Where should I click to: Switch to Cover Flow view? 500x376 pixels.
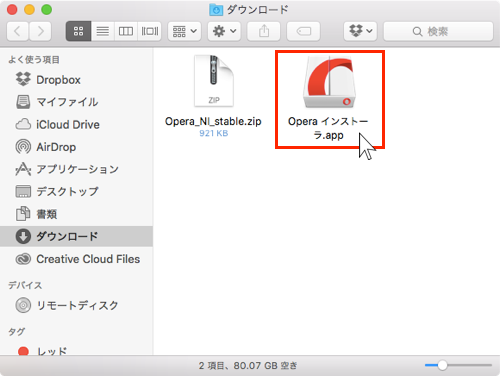click(x=150, y=31)
